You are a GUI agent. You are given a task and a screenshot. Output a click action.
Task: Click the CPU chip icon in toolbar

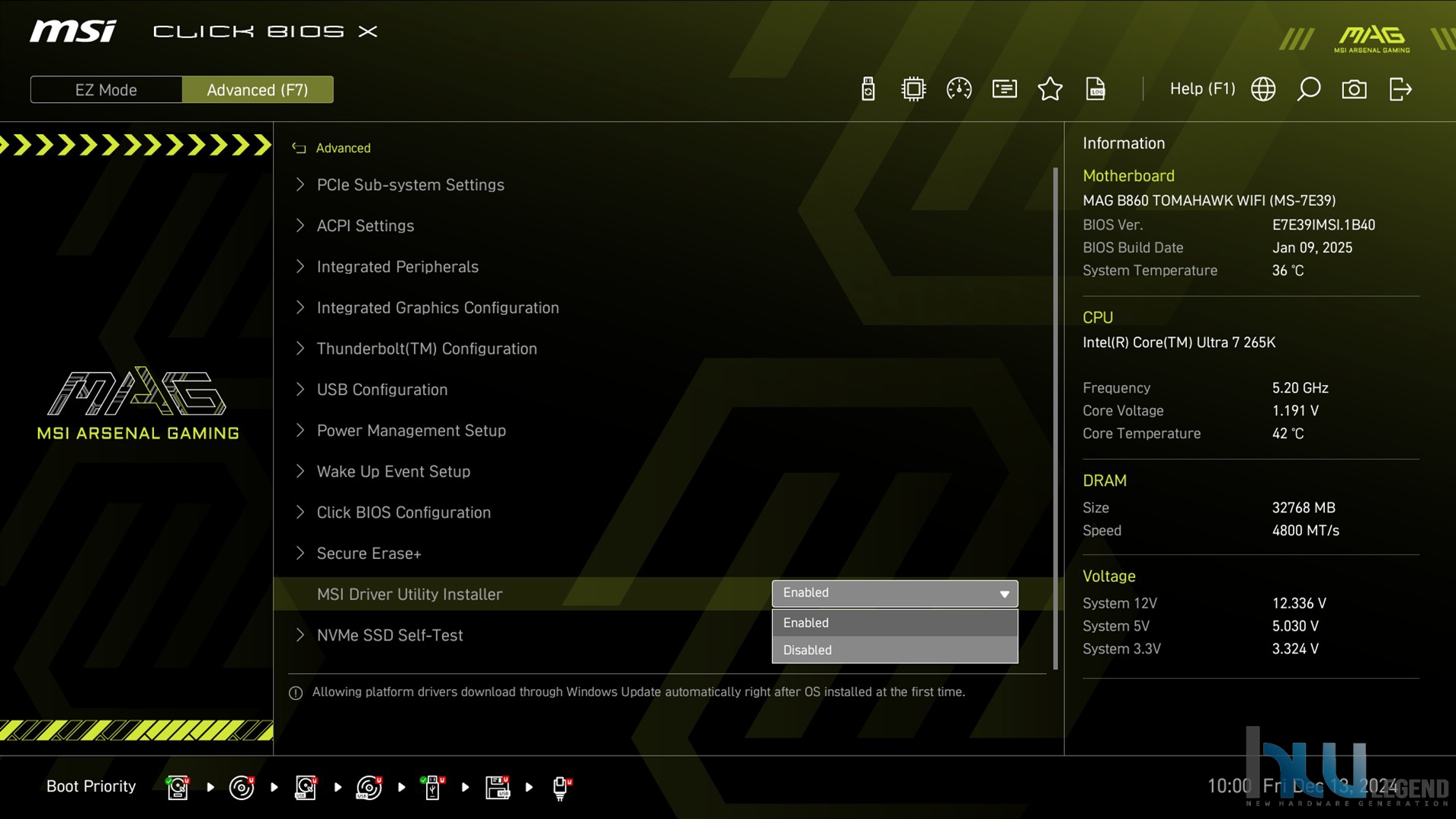point(913,89)
